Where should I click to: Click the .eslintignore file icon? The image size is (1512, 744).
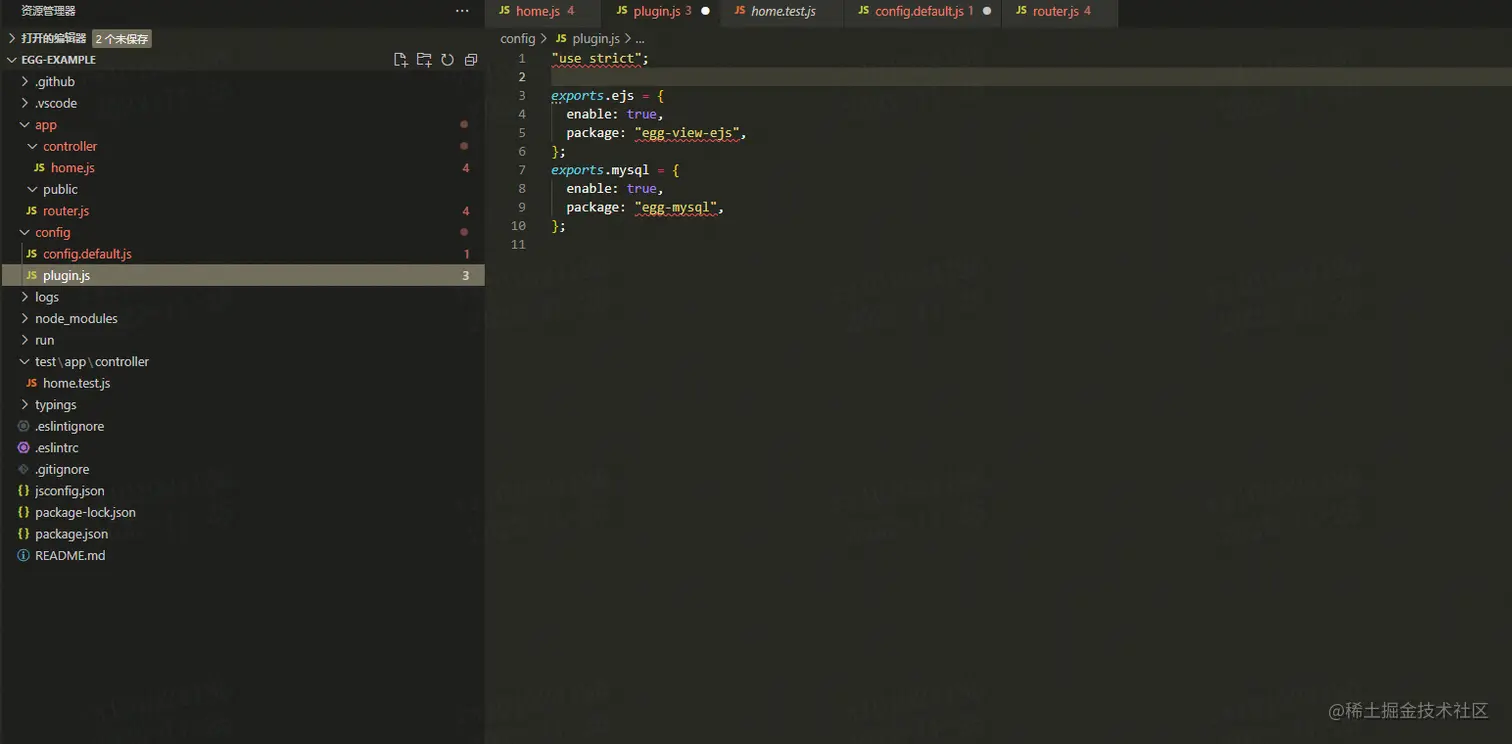click(x=24, y=426)
